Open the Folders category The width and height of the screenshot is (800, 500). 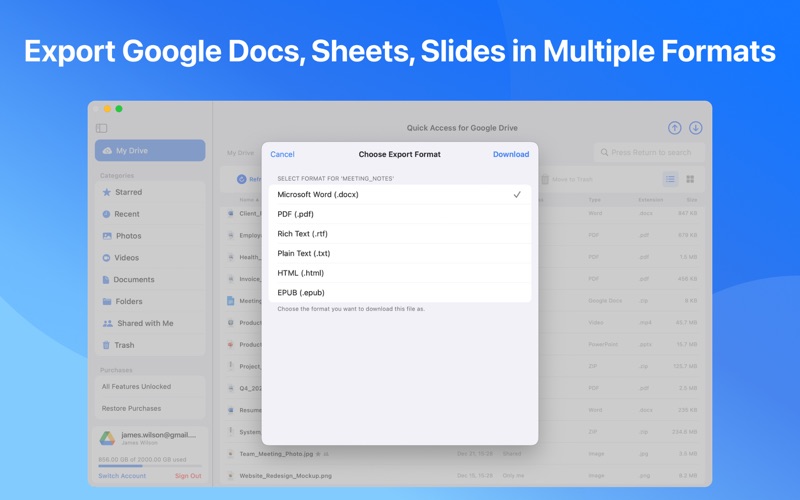(150, 302)
